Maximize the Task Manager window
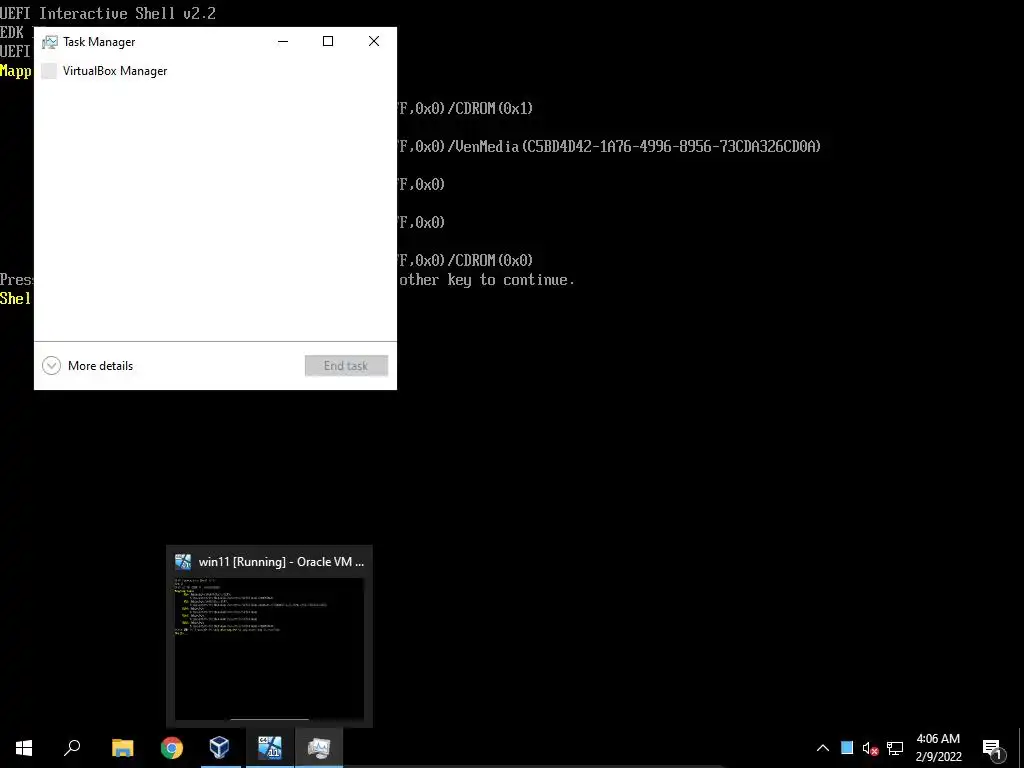This screenshot has height=768, width=1024. point(328,41)
